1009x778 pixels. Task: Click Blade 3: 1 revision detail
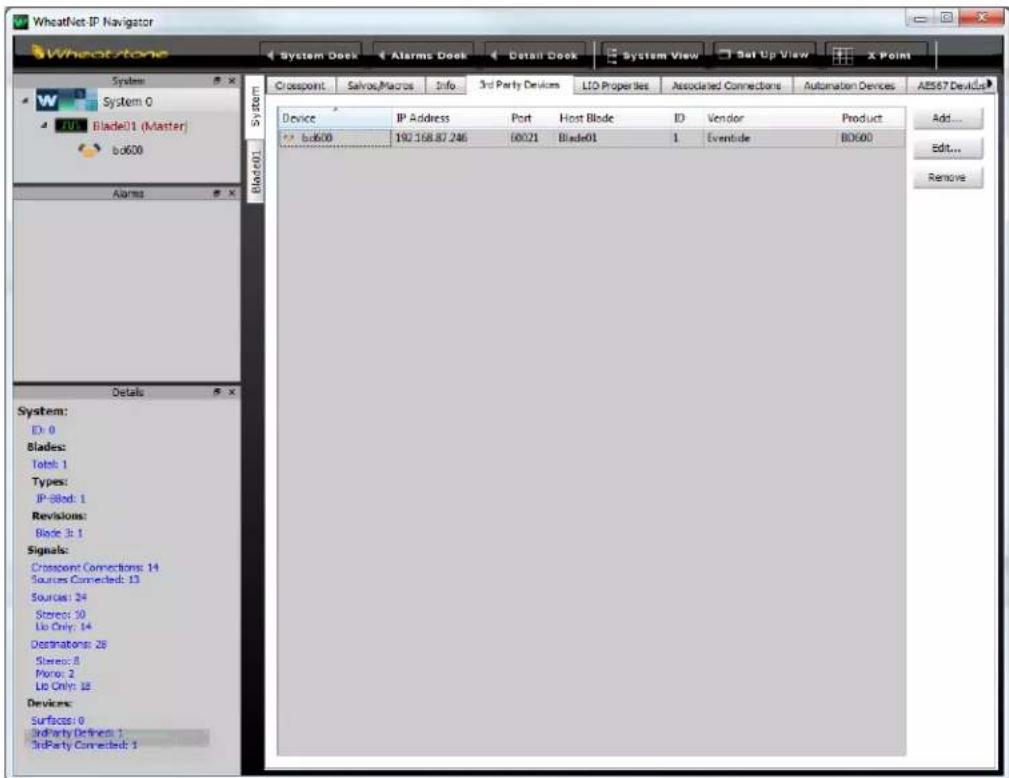[x=59, y=533]
